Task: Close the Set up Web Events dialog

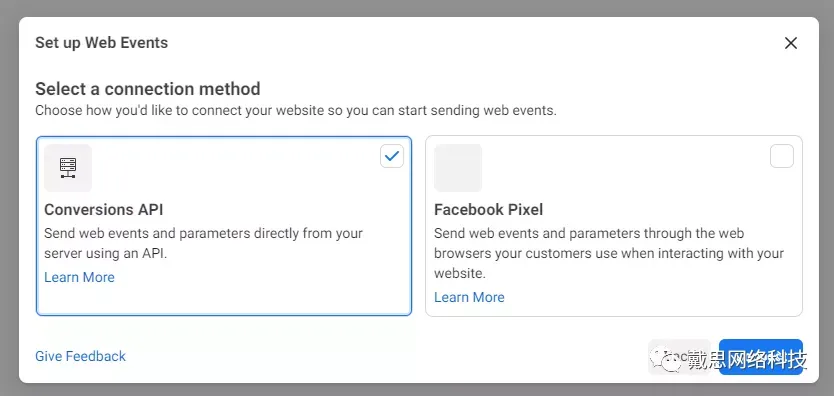Action: click(791, 43)
